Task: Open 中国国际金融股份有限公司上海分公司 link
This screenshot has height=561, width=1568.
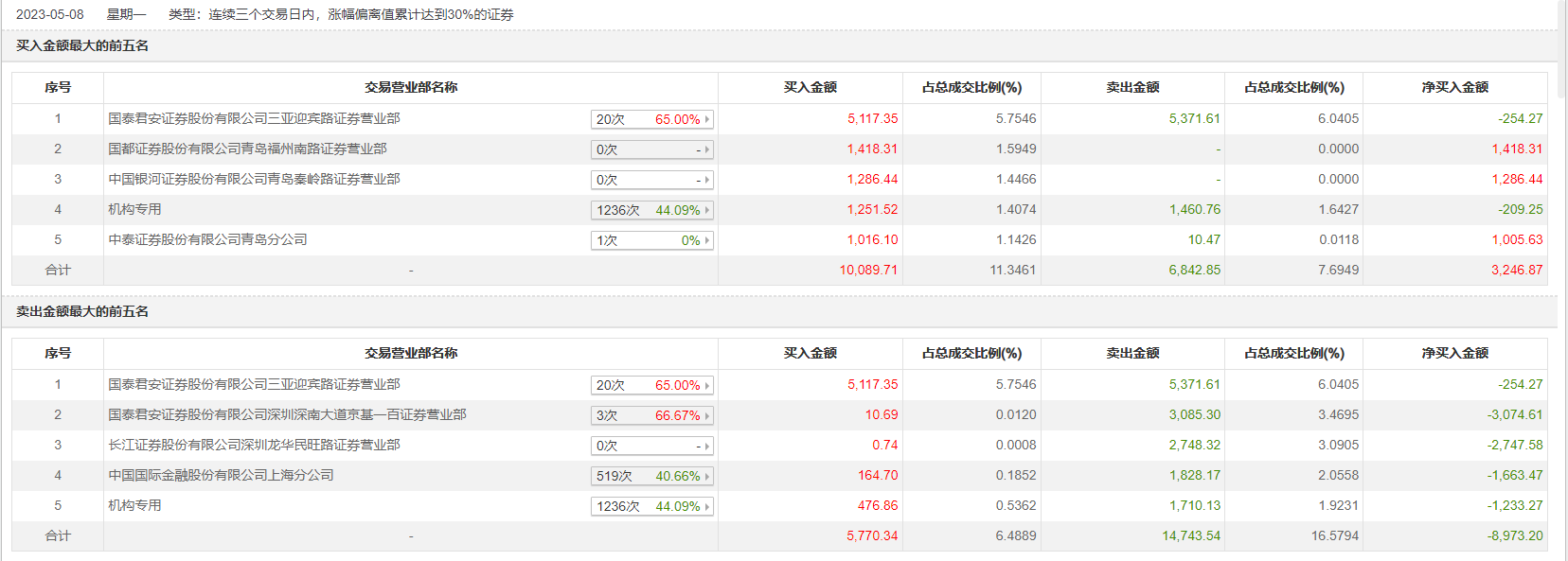Action: [221, 475]
